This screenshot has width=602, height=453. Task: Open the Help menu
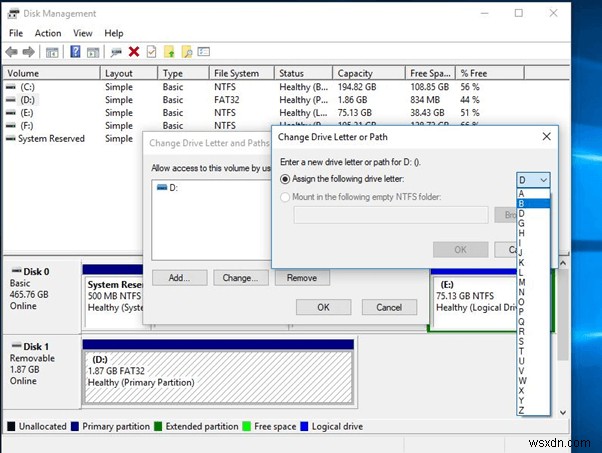(114, 33)
